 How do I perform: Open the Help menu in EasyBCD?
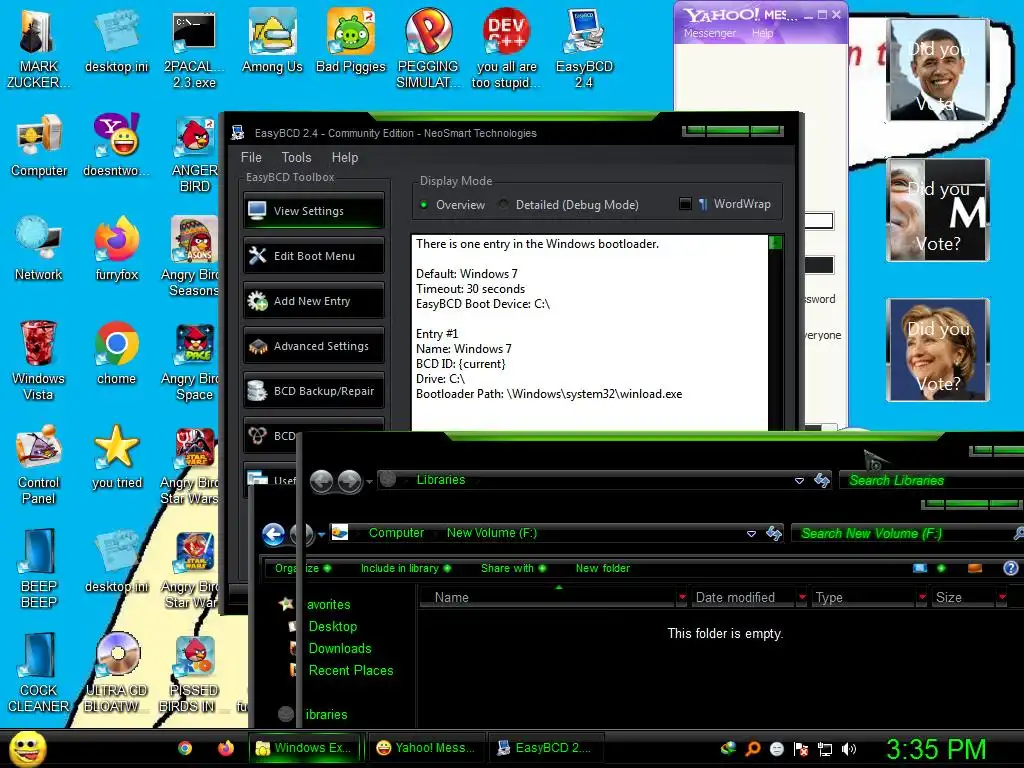point(345,157)
